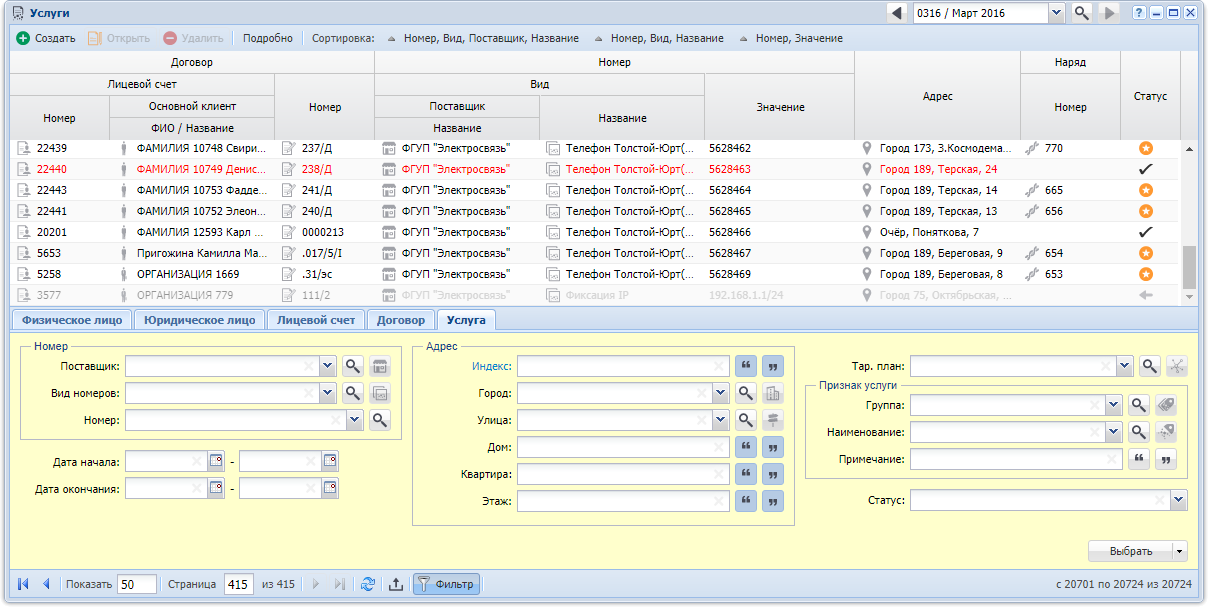
Task: Click the Выбрать button
Action: click(x=1130, y=551)
